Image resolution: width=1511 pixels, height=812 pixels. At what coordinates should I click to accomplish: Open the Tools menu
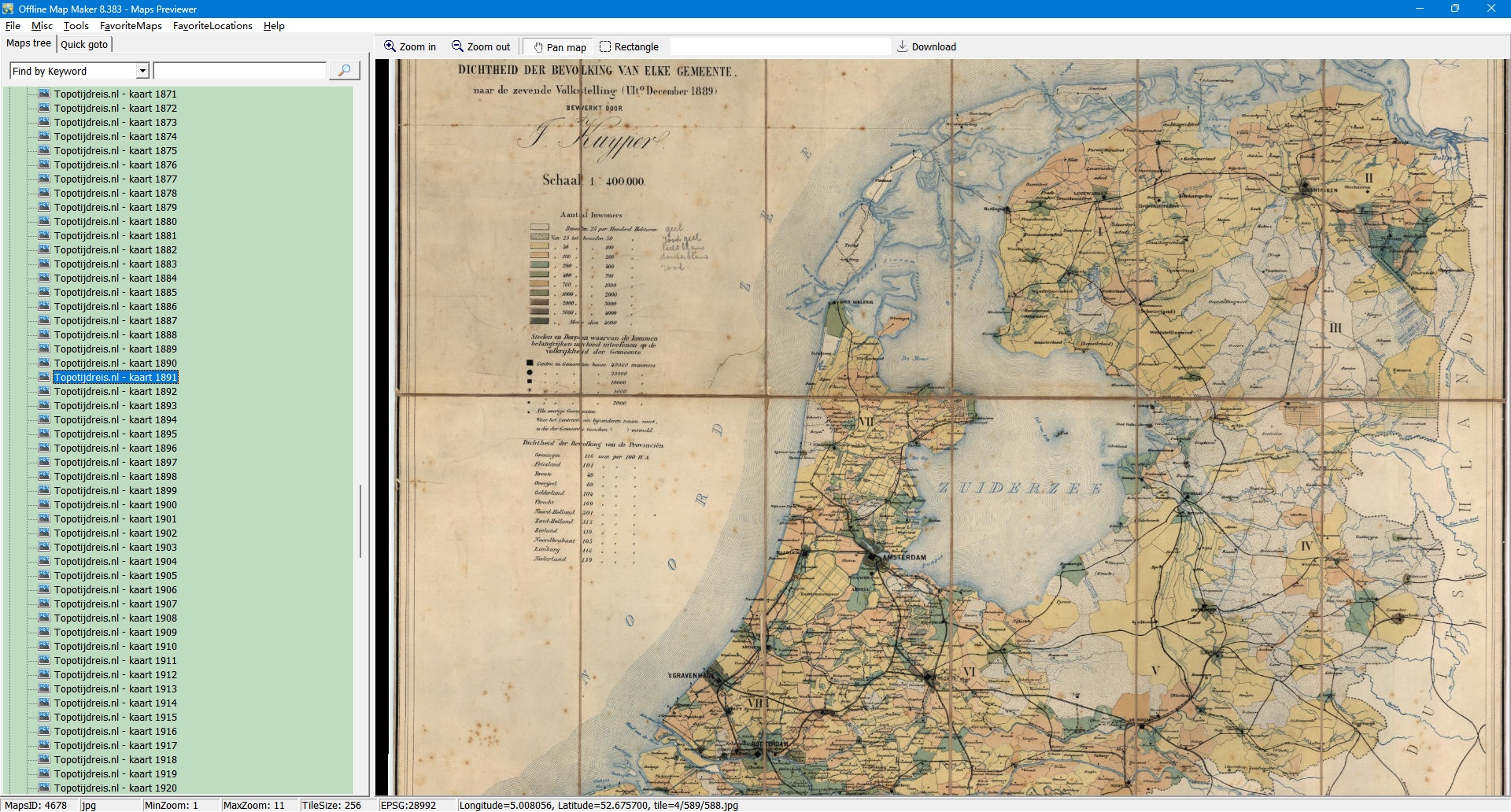(76, 26)
